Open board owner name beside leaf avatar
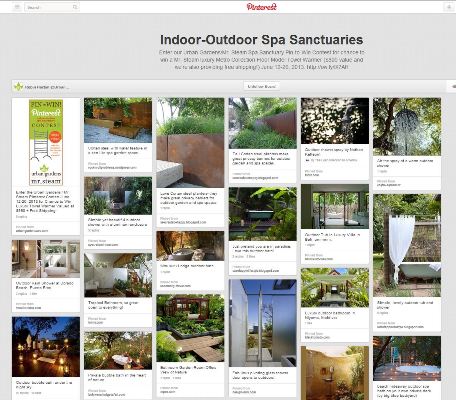 click(47, 87)
